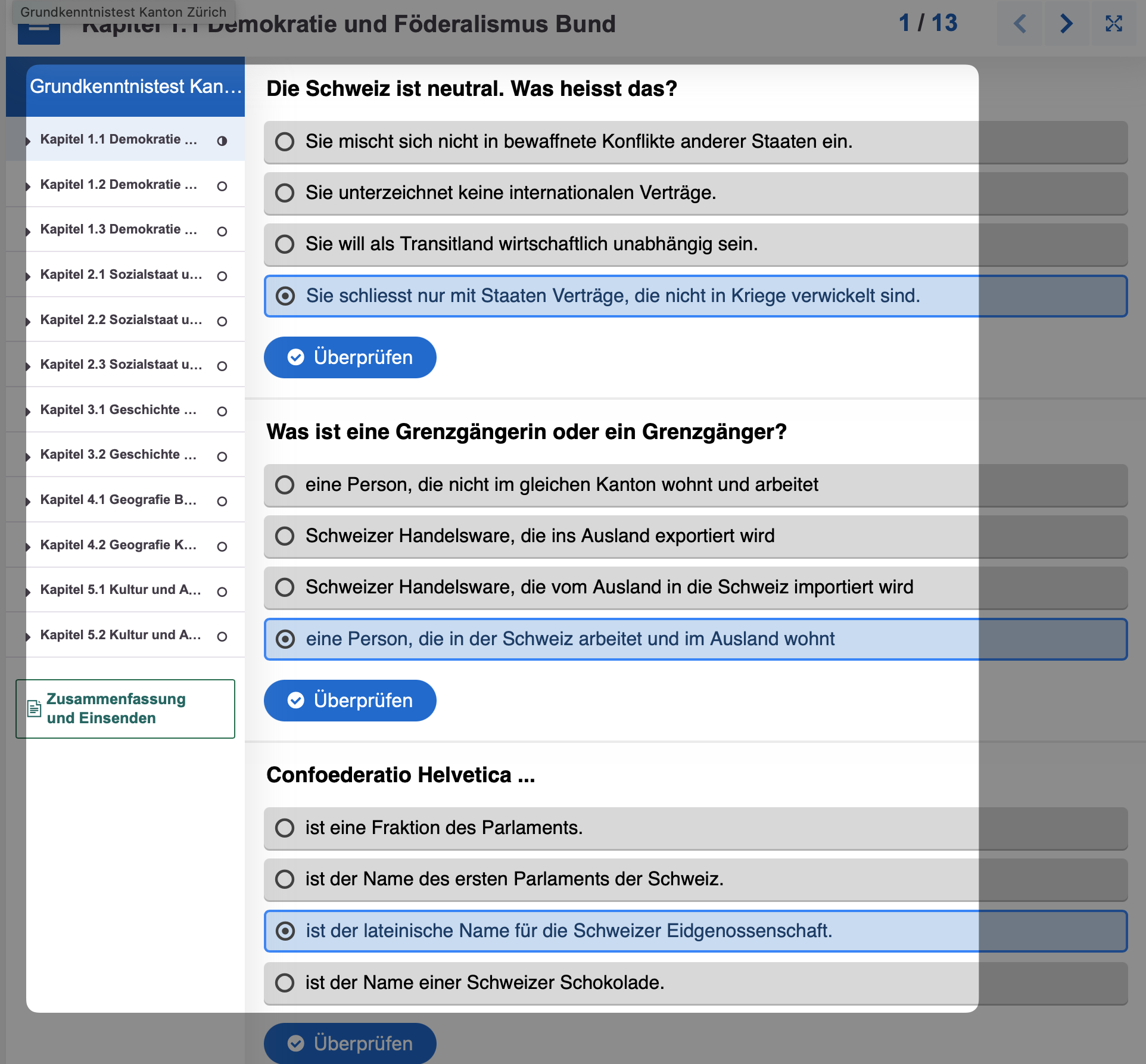Screen dimensions: 1146x1064
Task: Click half-filled progress circle of Kapitel 1.1
Action: (x=222, y=141)
